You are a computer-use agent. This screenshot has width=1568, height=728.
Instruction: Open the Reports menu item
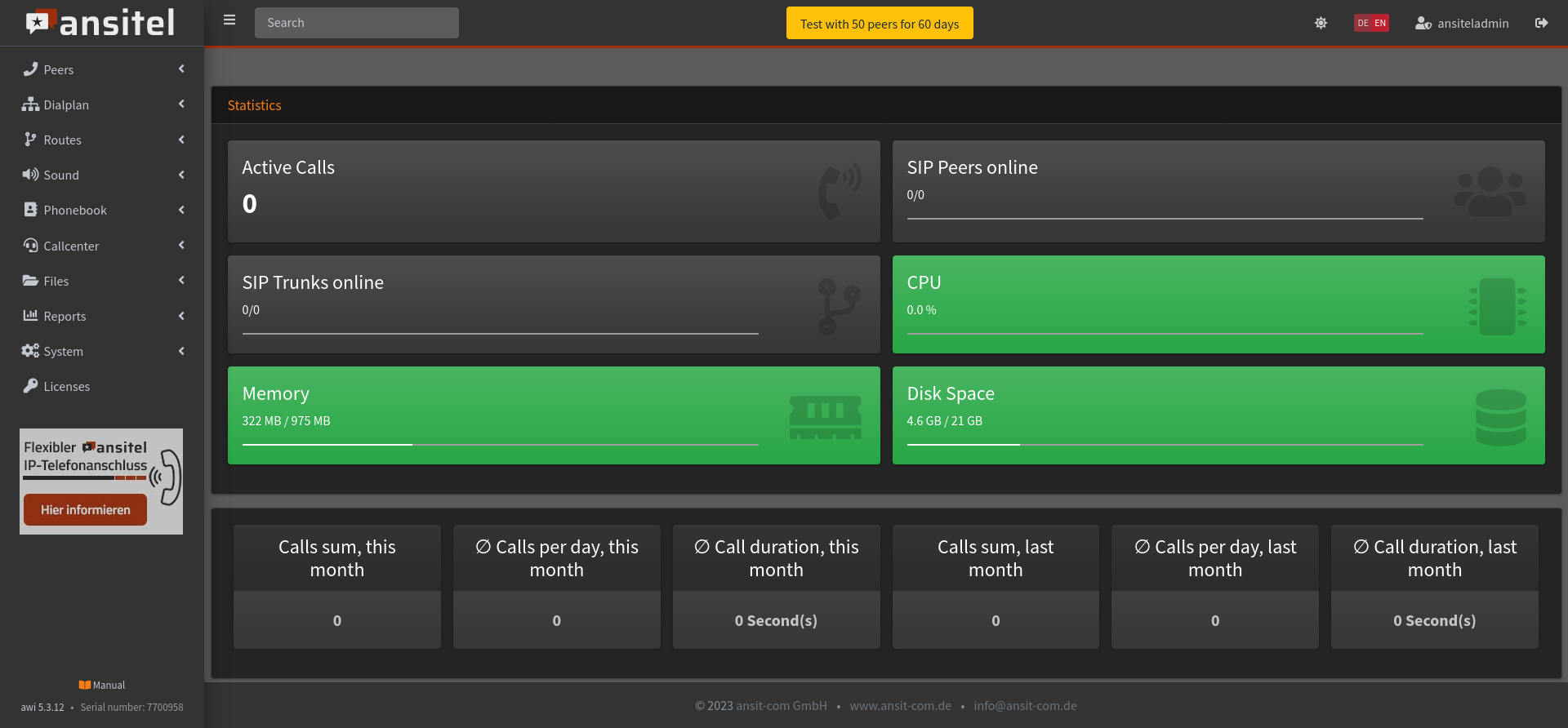(65, 316)
